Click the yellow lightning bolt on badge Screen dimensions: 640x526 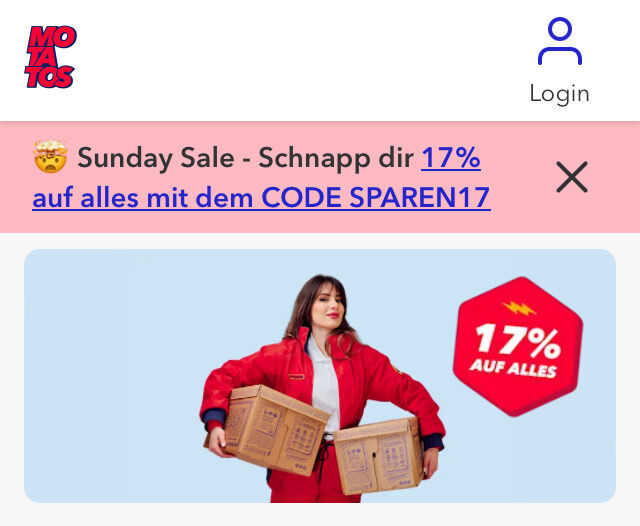point(519,308)
